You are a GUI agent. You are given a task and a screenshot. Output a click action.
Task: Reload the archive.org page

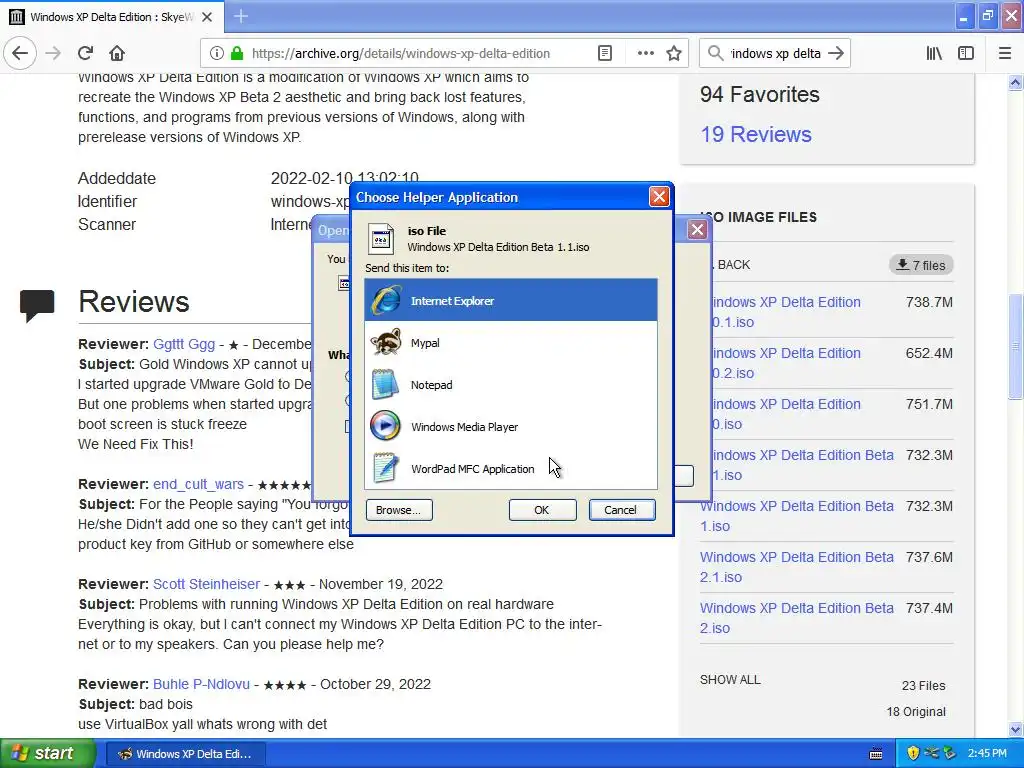(x=85, y=53)
